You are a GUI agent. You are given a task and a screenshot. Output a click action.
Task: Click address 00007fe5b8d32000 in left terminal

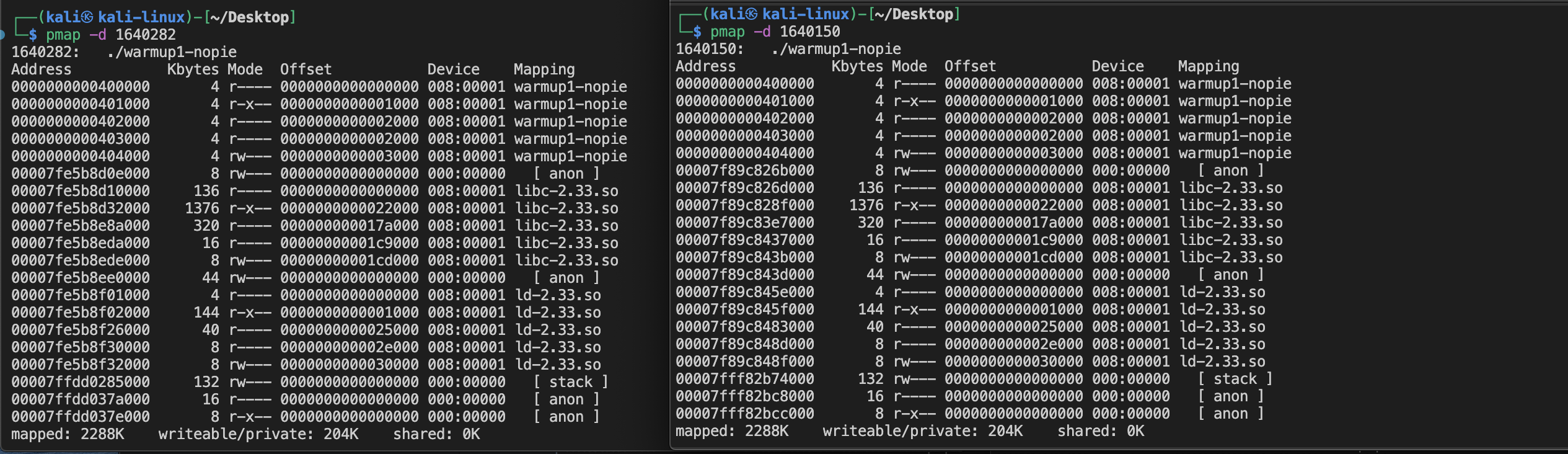[81, 208]
